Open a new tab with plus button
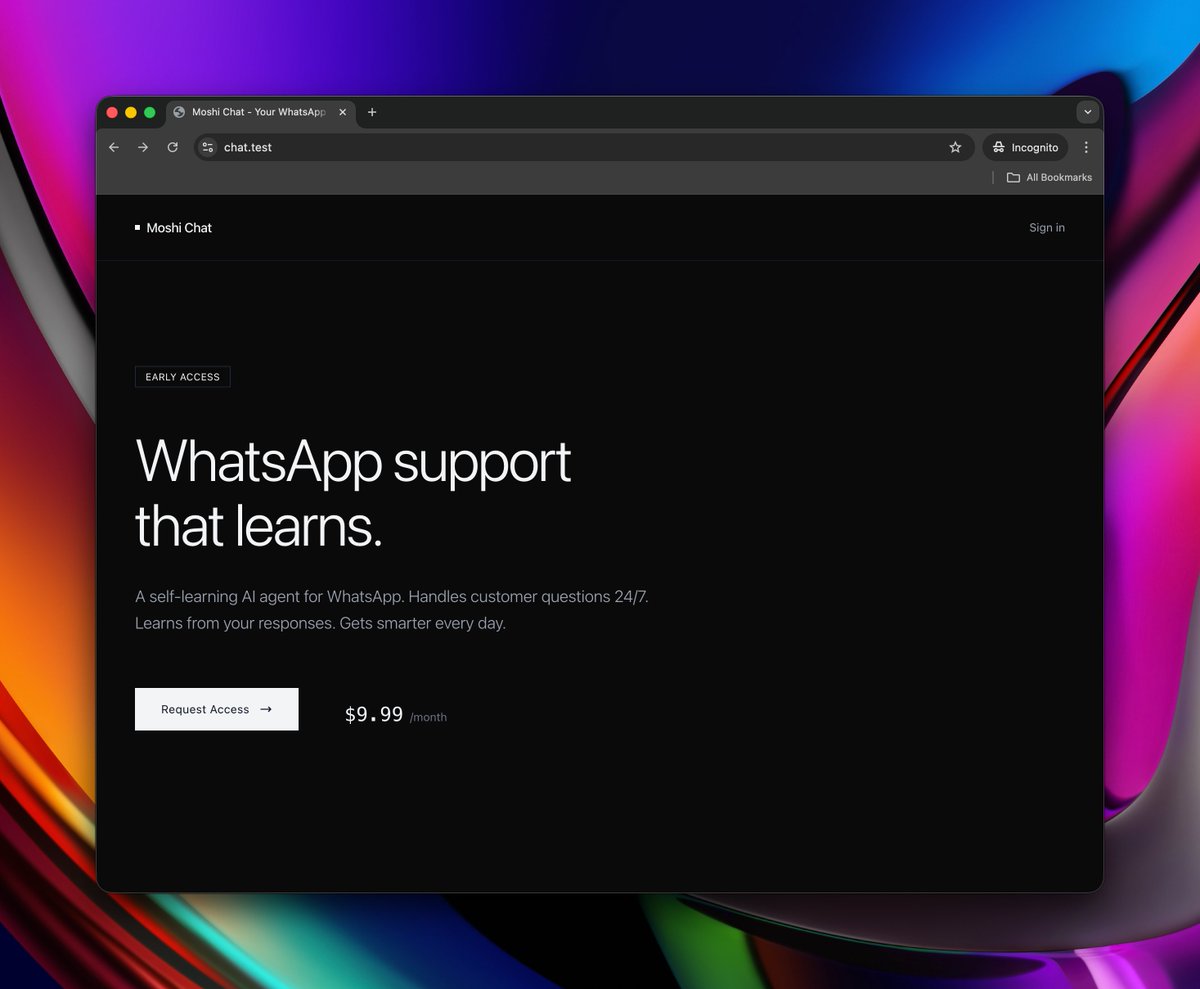Screen dimensions: 1200x989 (x=372, y=112)
